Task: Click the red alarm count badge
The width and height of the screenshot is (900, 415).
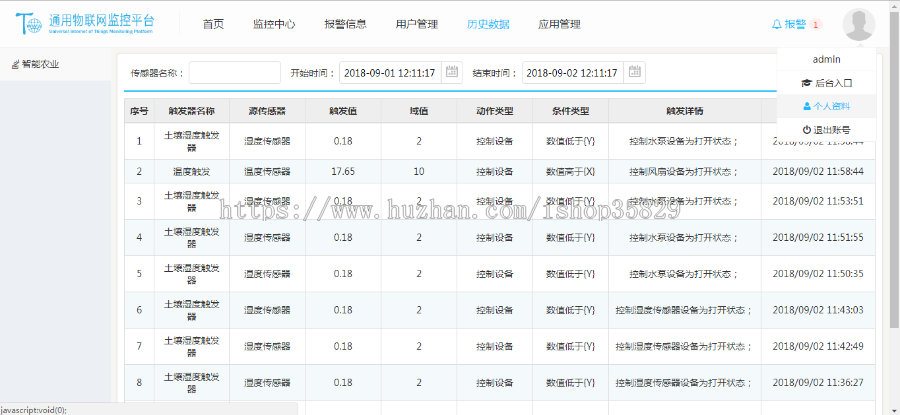Action: click(816, 24)
